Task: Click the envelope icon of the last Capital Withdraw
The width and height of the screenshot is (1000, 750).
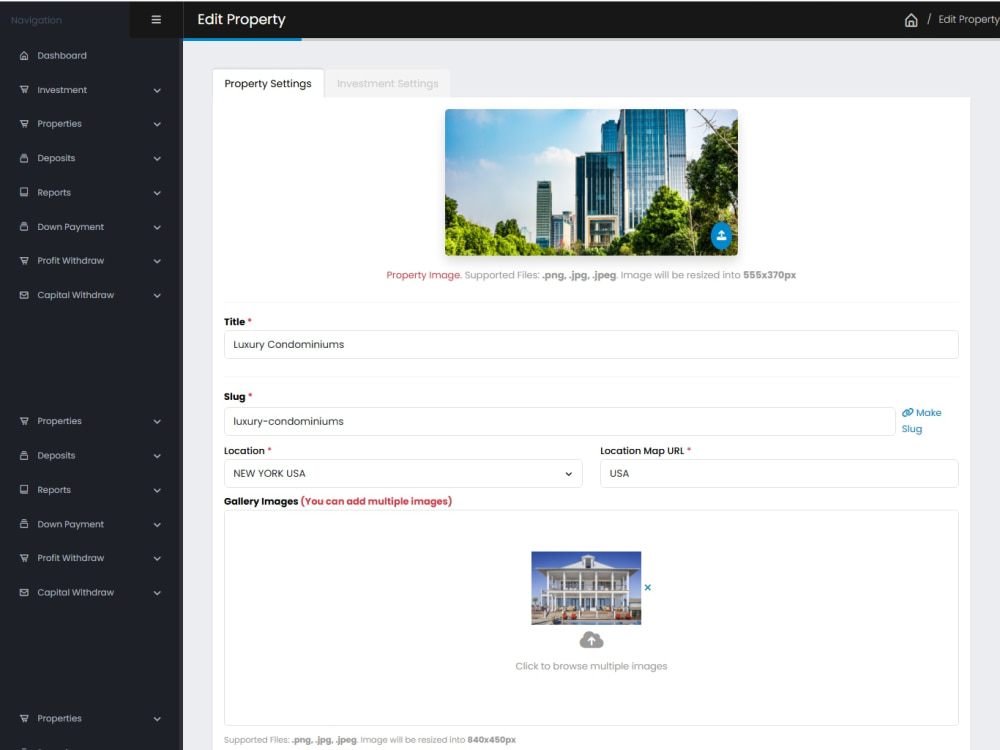Action: pos(24,592)
